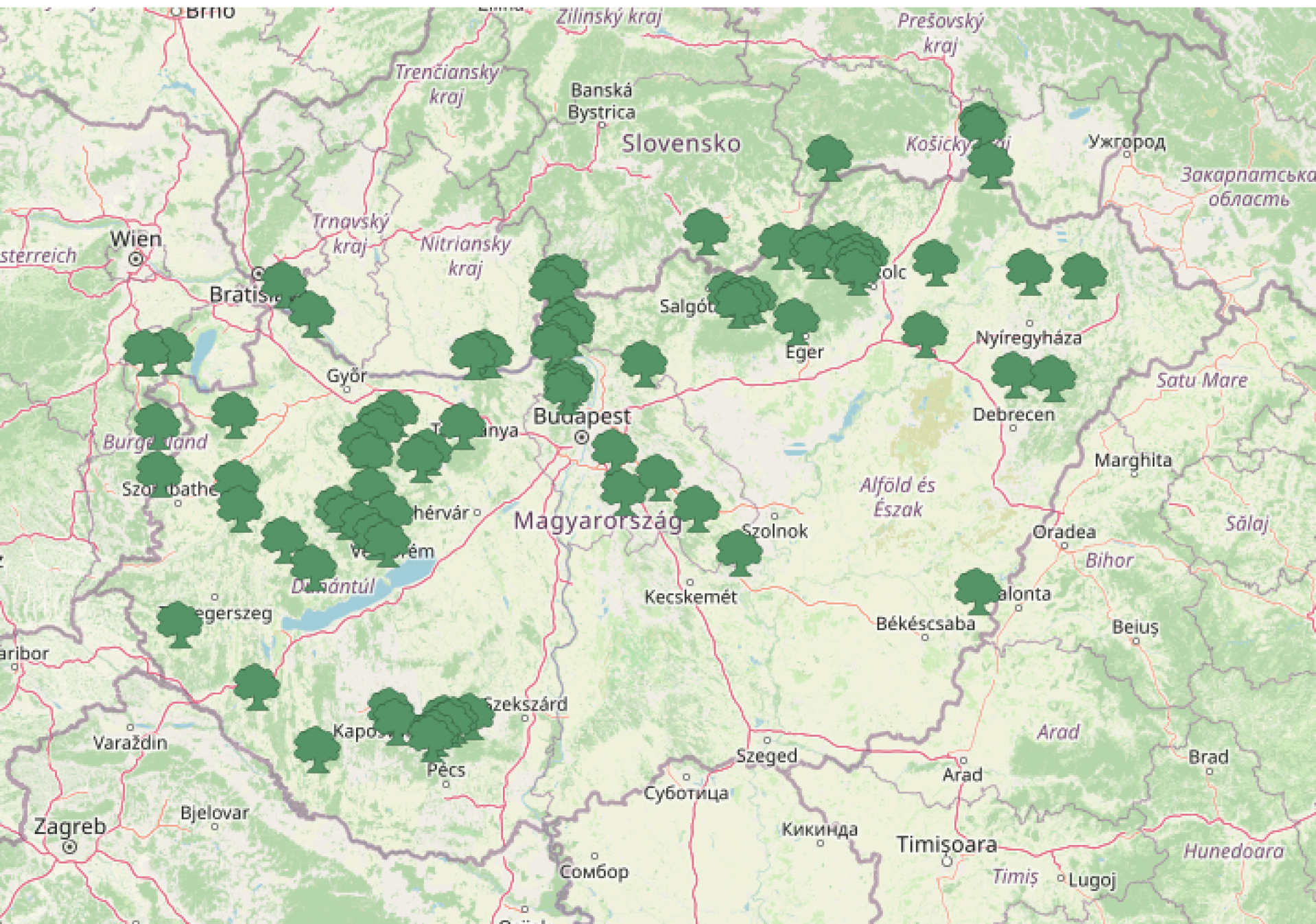
Task: Click the Slovensko country label
Action: (681, 143)
